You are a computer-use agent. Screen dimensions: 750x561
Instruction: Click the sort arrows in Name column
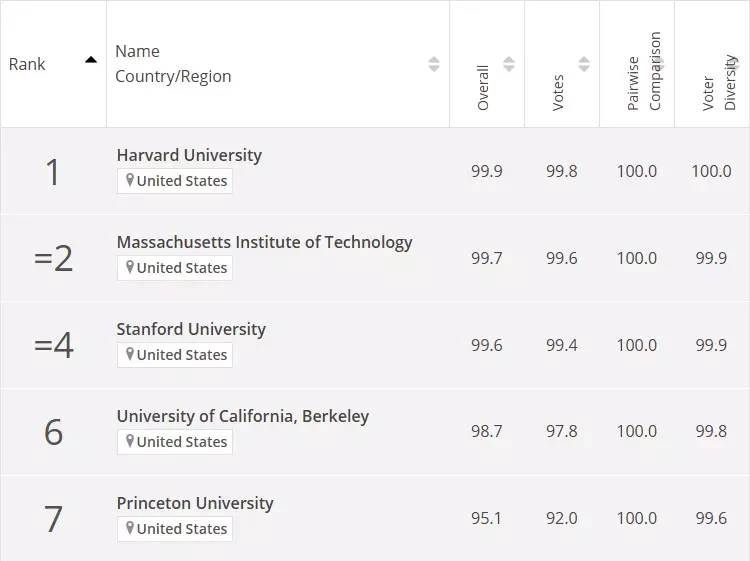click(x=434, y=64)
